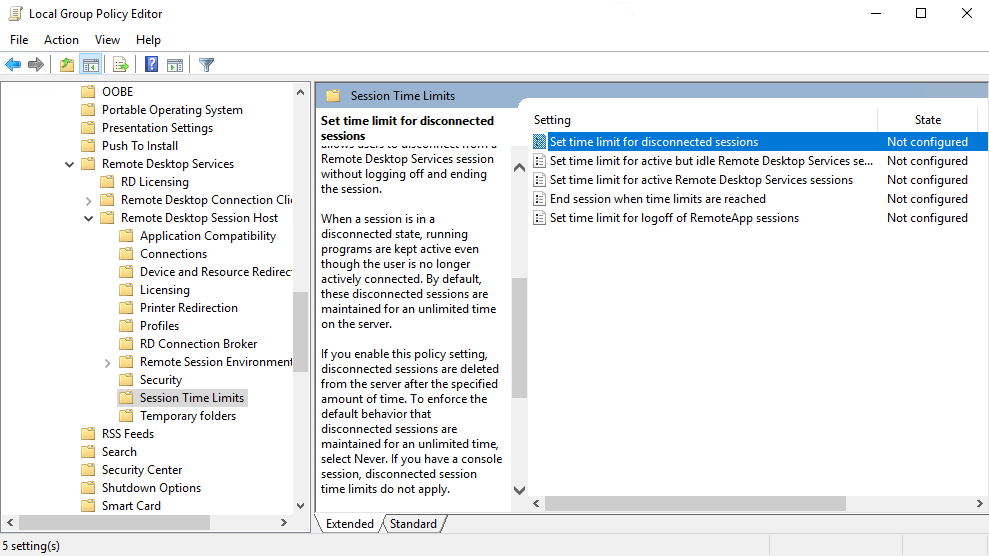Select the Security folder in the tree

coord(160,380)
